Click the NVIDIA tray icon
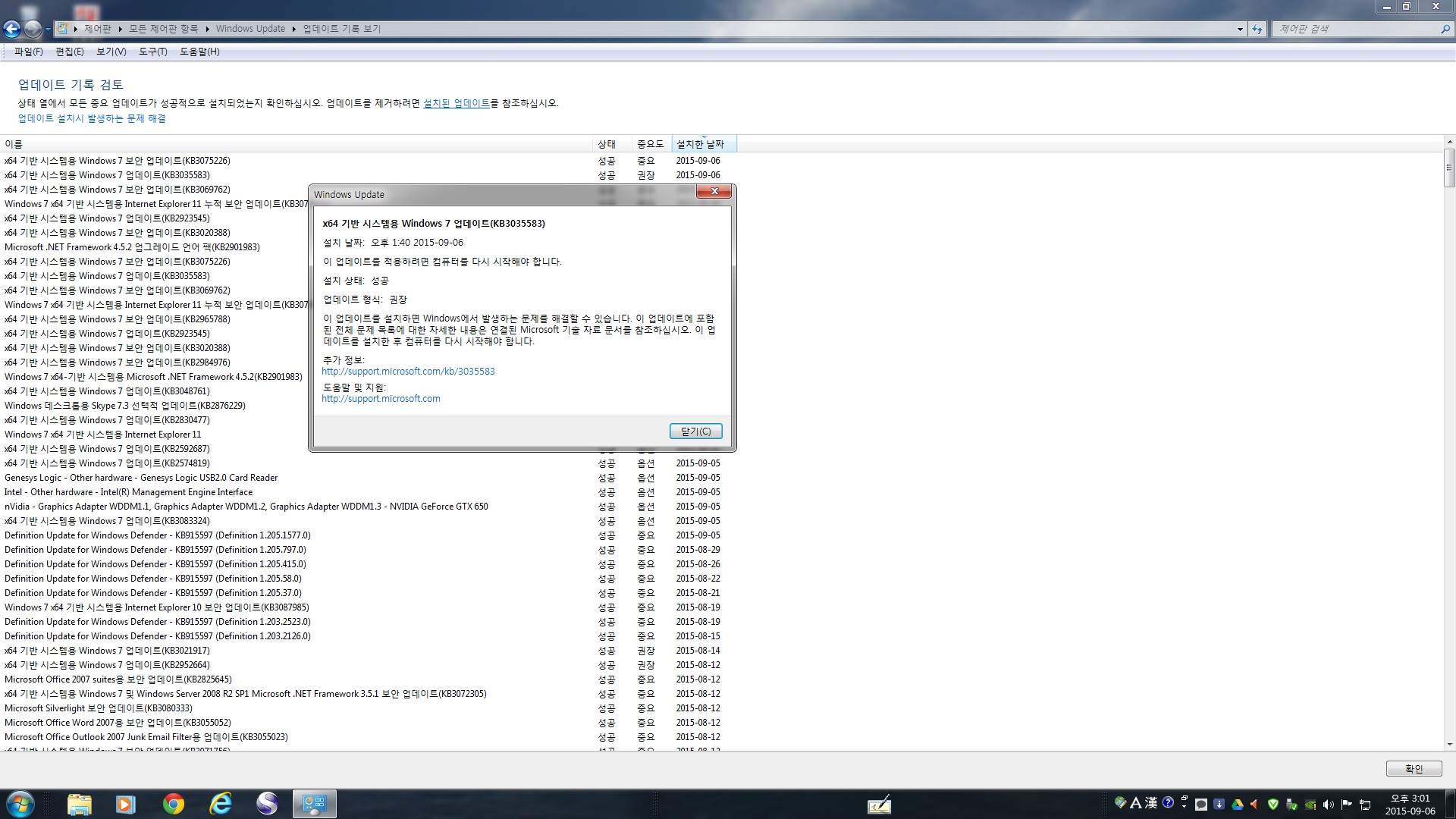Screen dimensions: 1456x819 (1310, 805)
